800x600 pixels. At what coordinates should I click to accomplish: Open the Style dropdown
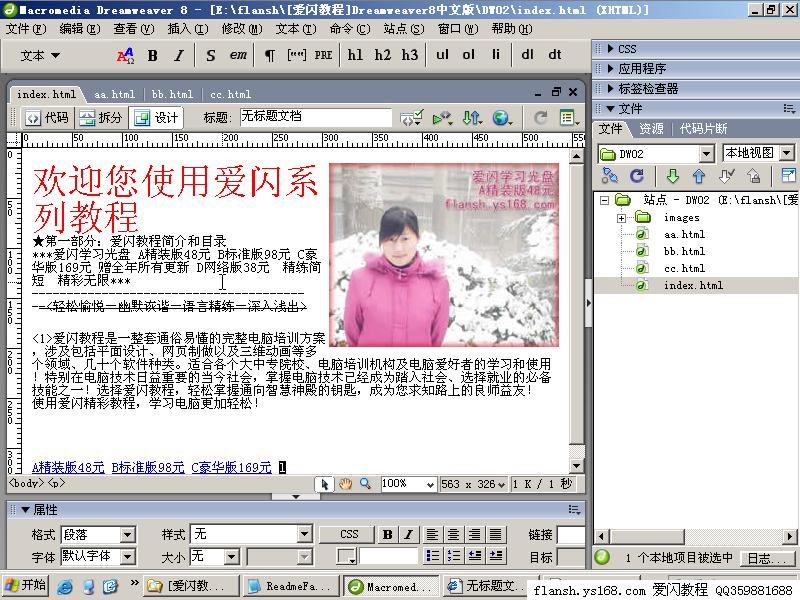305,534
